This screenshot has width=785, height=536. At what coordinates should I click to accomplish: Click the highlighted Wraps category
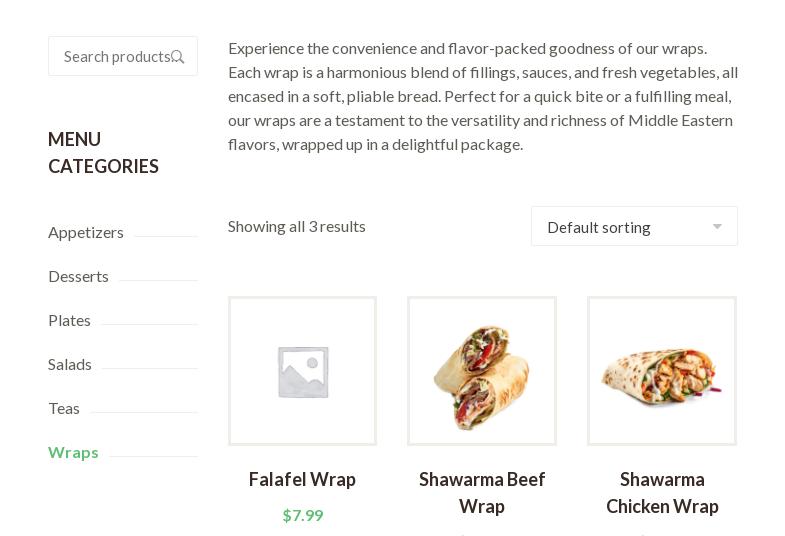pos(73,452)
